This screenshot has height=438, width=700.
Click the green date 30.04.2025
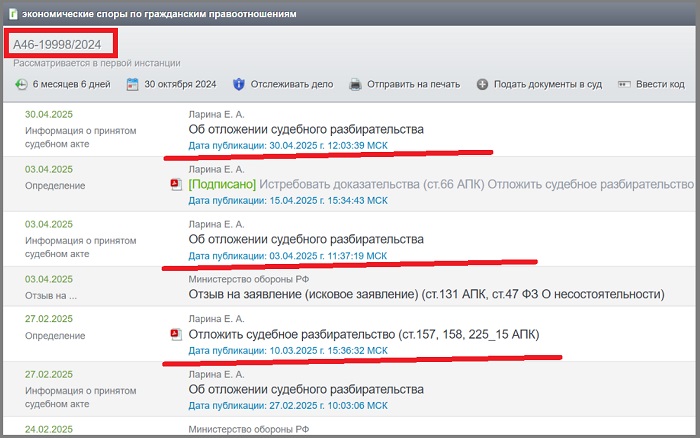(x=49, y=114)
